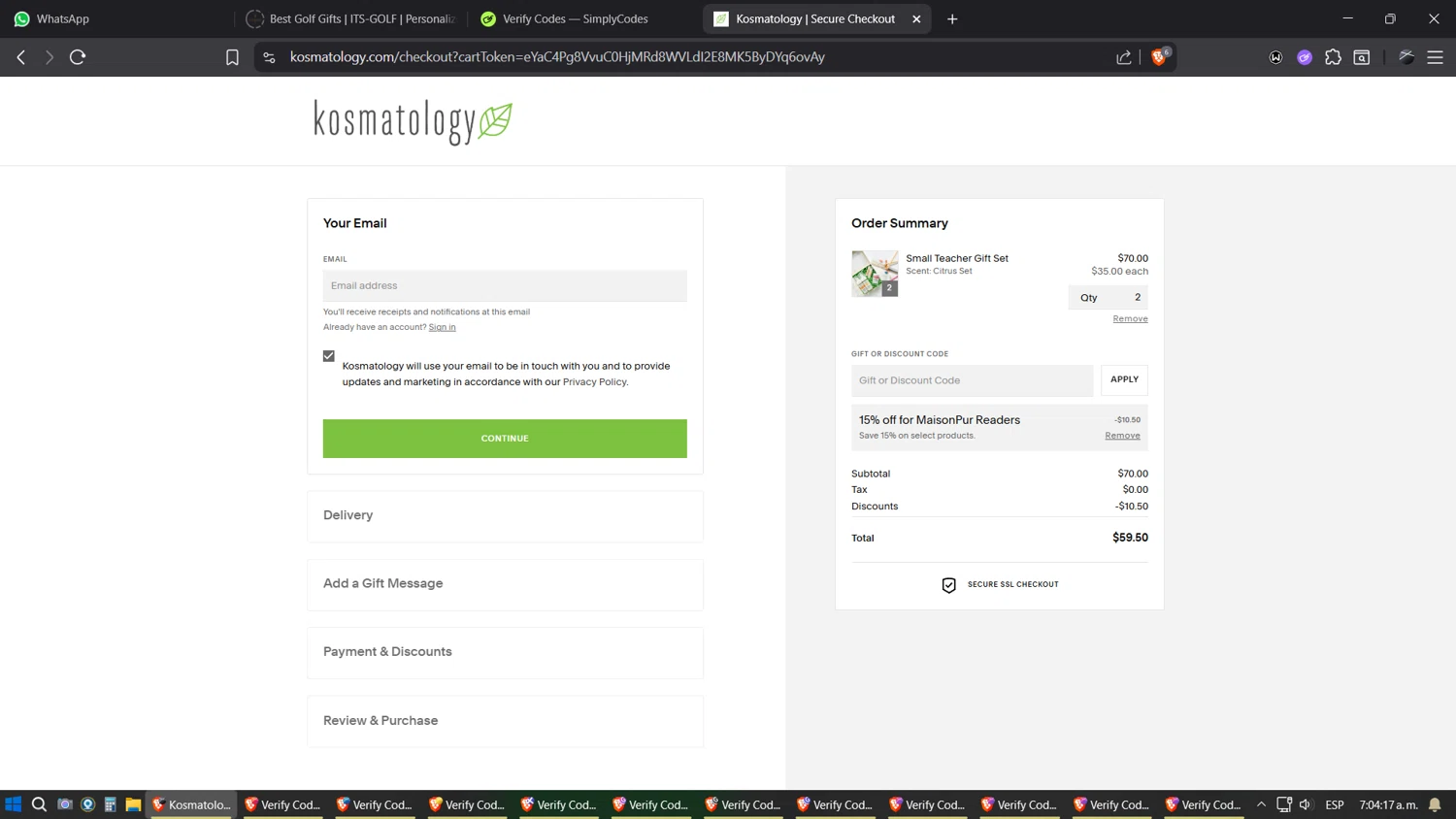1456x819 pixels.
Task: Click the Small Teacher Gift Set thumbnail
Action: [875, 274]
